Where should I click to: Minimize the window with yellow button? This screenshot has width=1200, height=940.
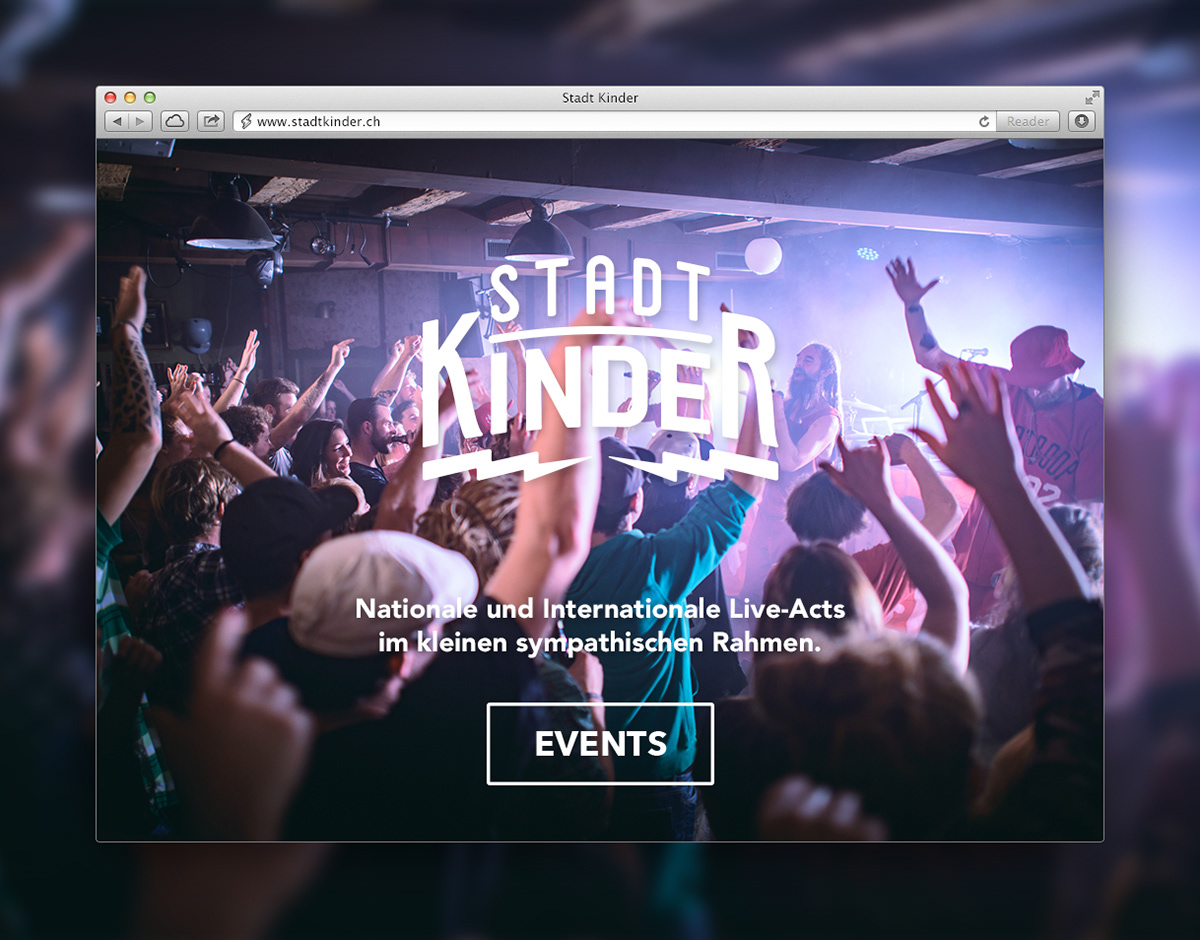point(130,97)
